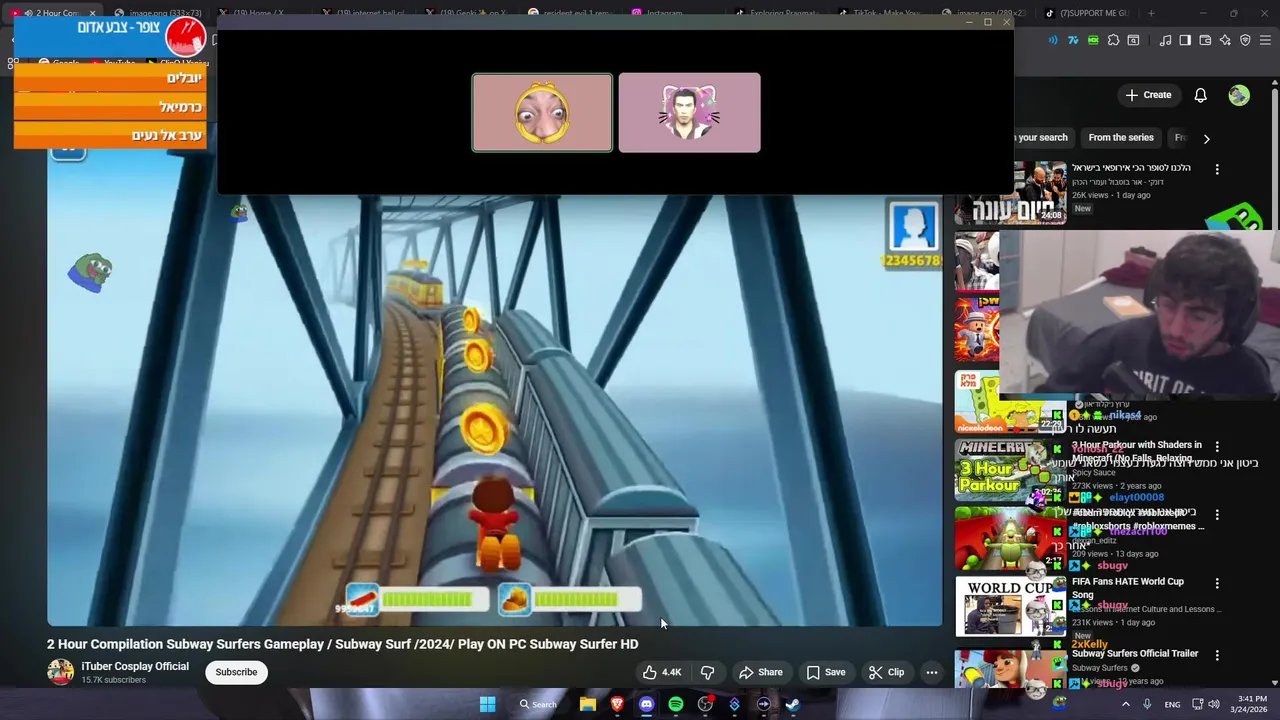Like the Subway Surfers video
This screenshot has width=1280, height=720.
pos(662,672)
